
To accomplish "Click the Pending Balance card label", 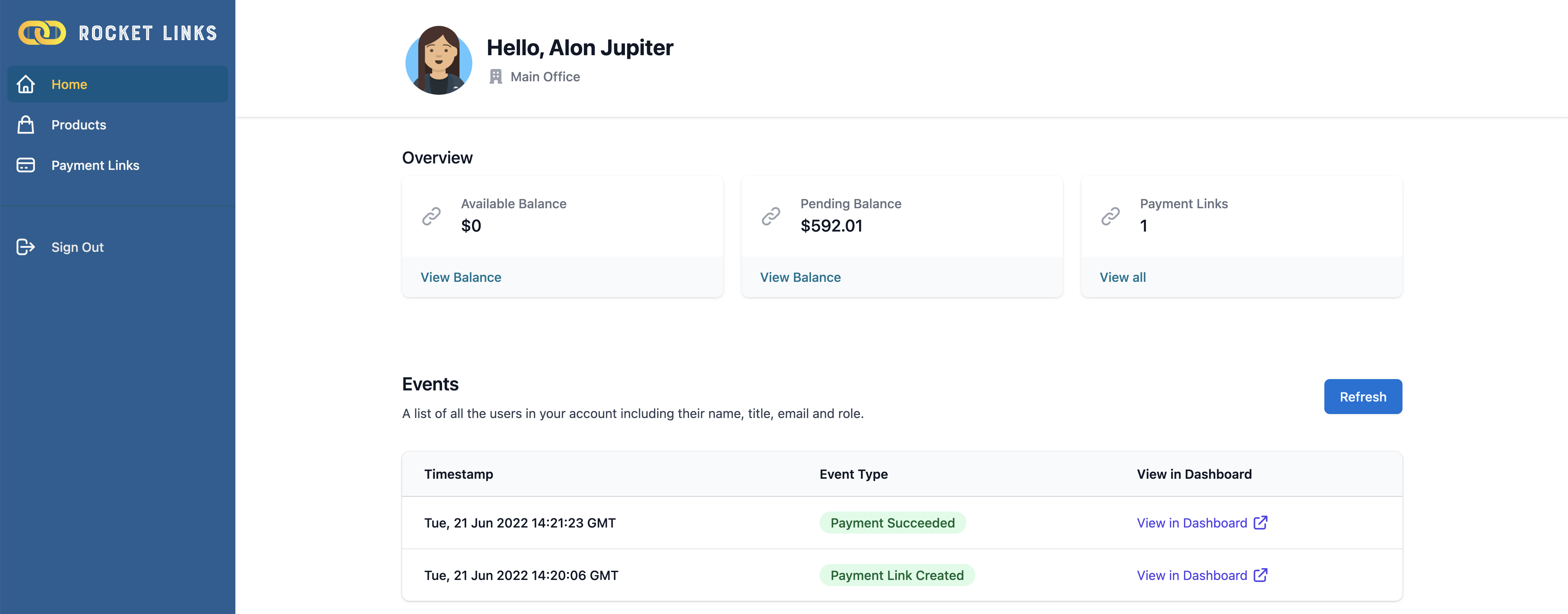I will point(850,203).
